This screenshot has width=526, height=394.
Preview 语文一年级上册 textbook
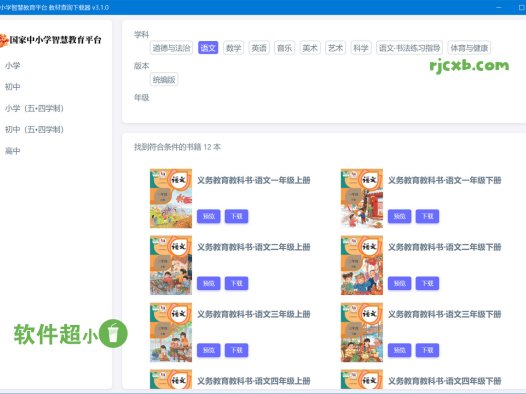tap(209, 216)
